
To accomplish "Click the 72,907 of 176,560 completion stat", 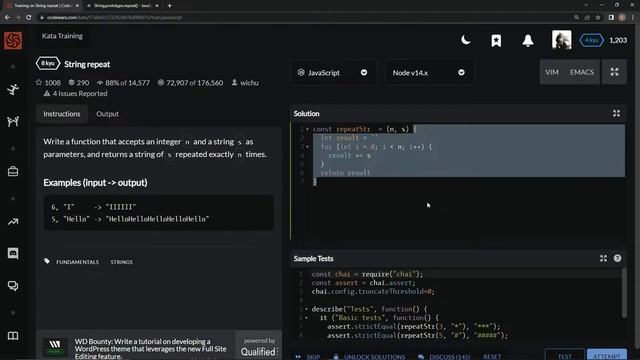I will point(190,83).
